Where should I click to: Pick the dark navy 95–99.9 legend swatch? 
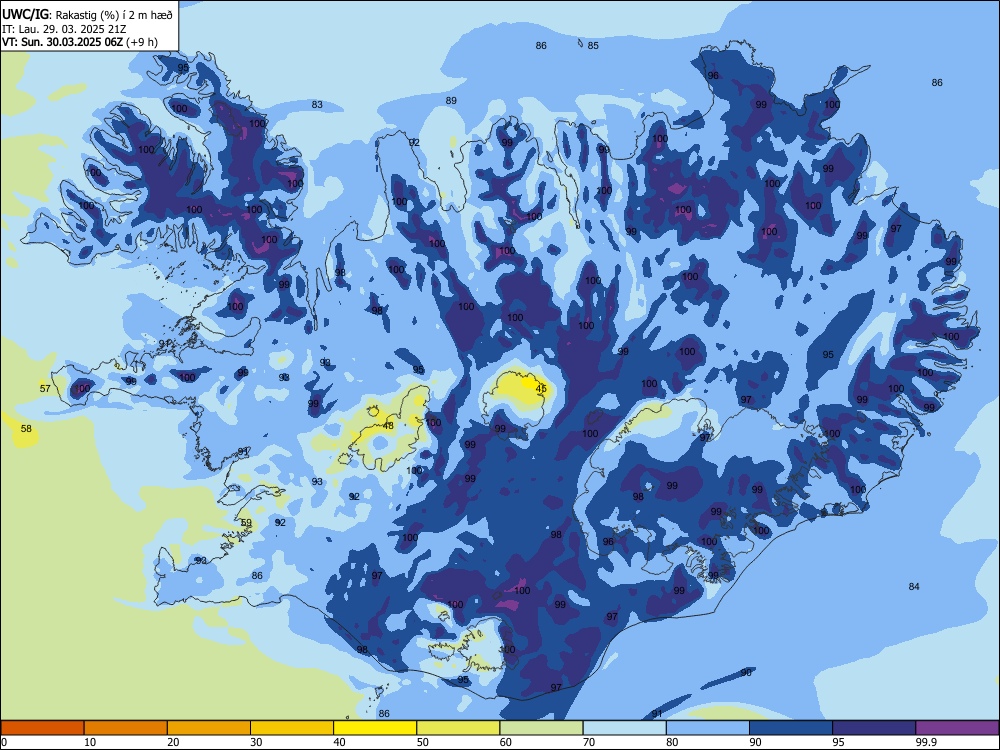(874, 728)
